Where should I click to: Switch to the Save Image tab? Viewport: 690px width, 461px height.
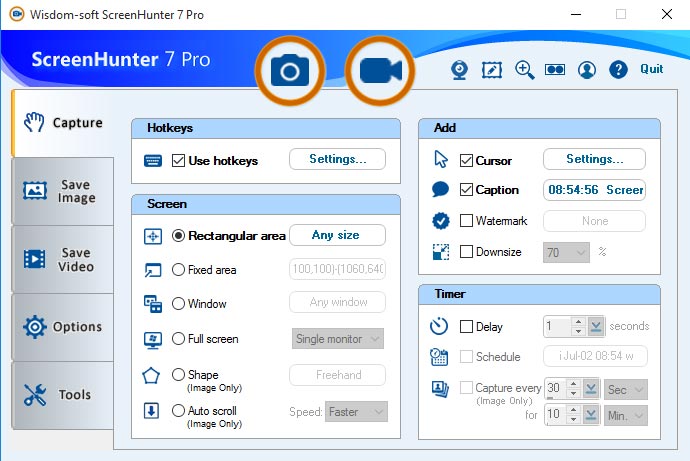(x=63, y=191)
